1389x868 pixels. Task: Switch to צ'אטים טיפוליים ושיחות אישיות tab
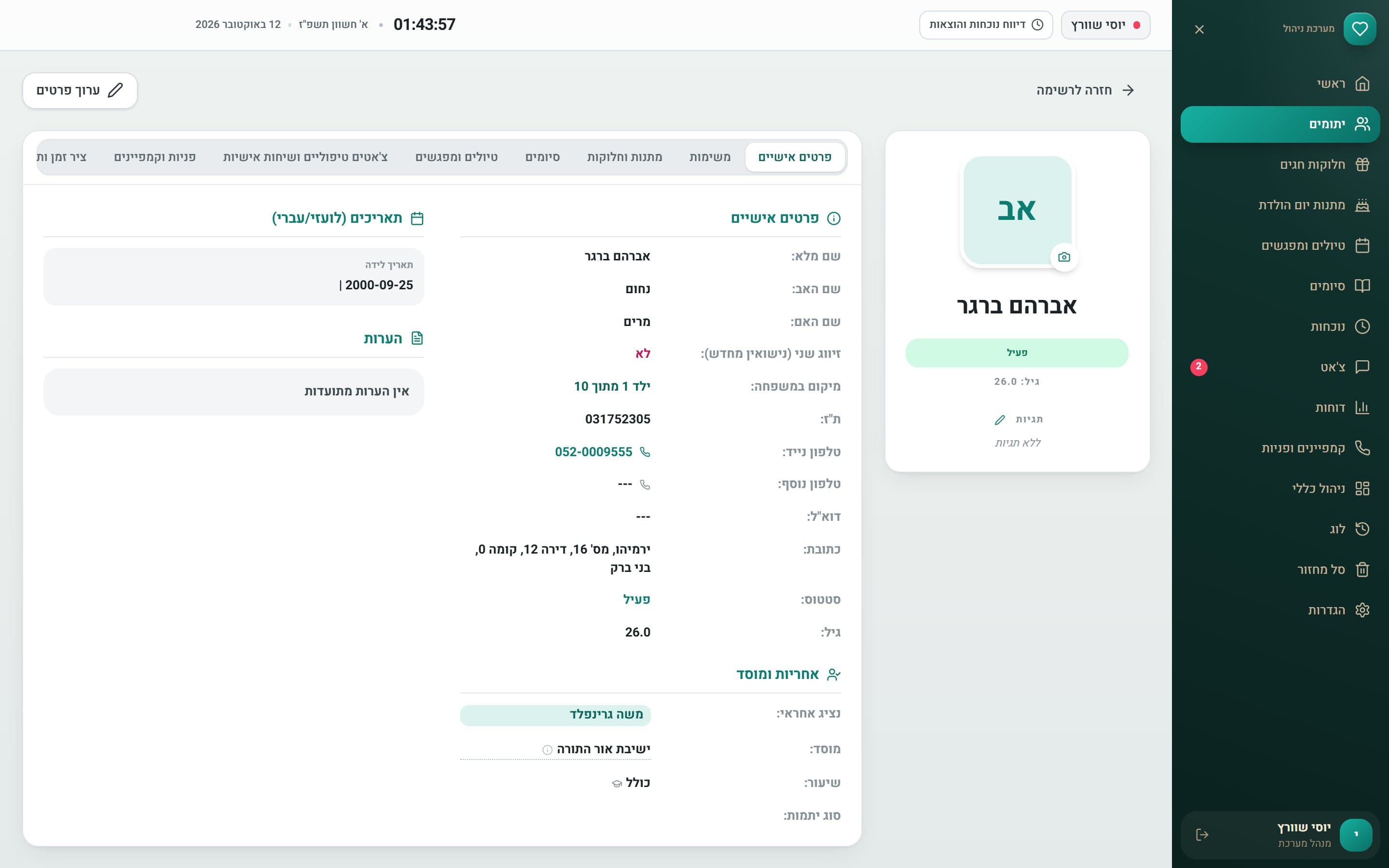(x=305, y=157)
